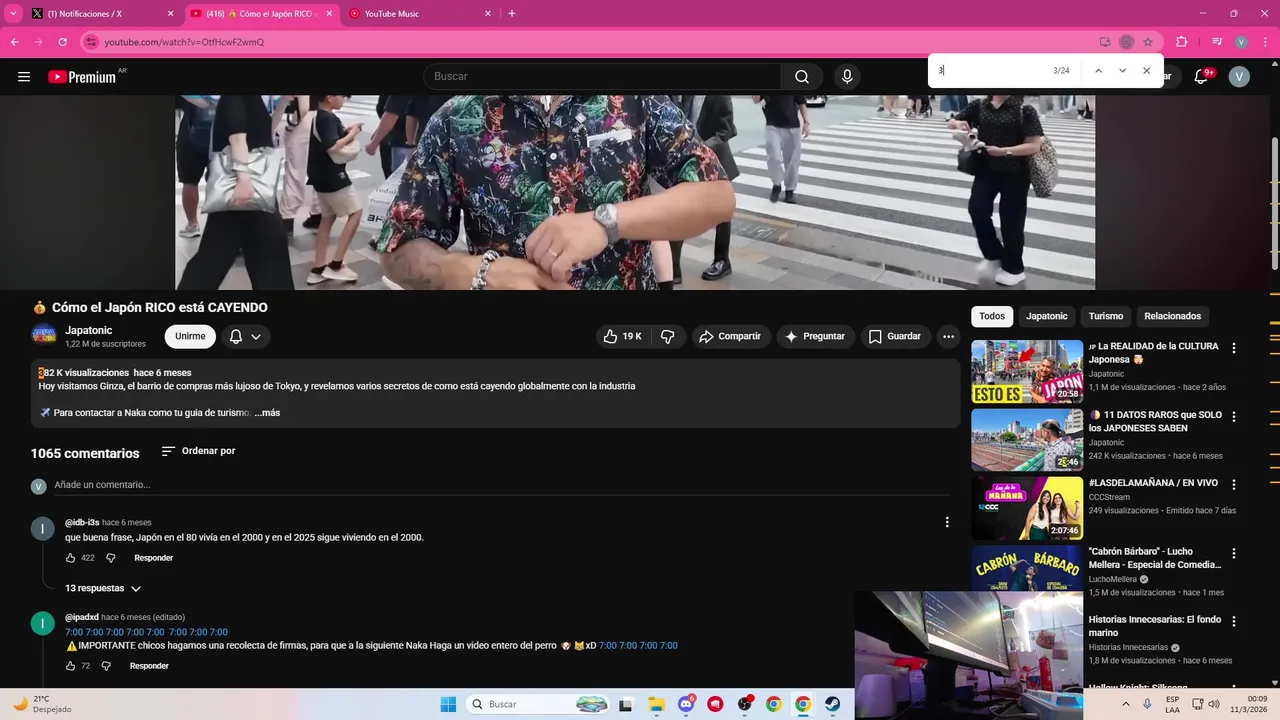The width and height of the screenshot is (1280, 720).
Task: Click in the find bar text field
Action: point(990,71)
